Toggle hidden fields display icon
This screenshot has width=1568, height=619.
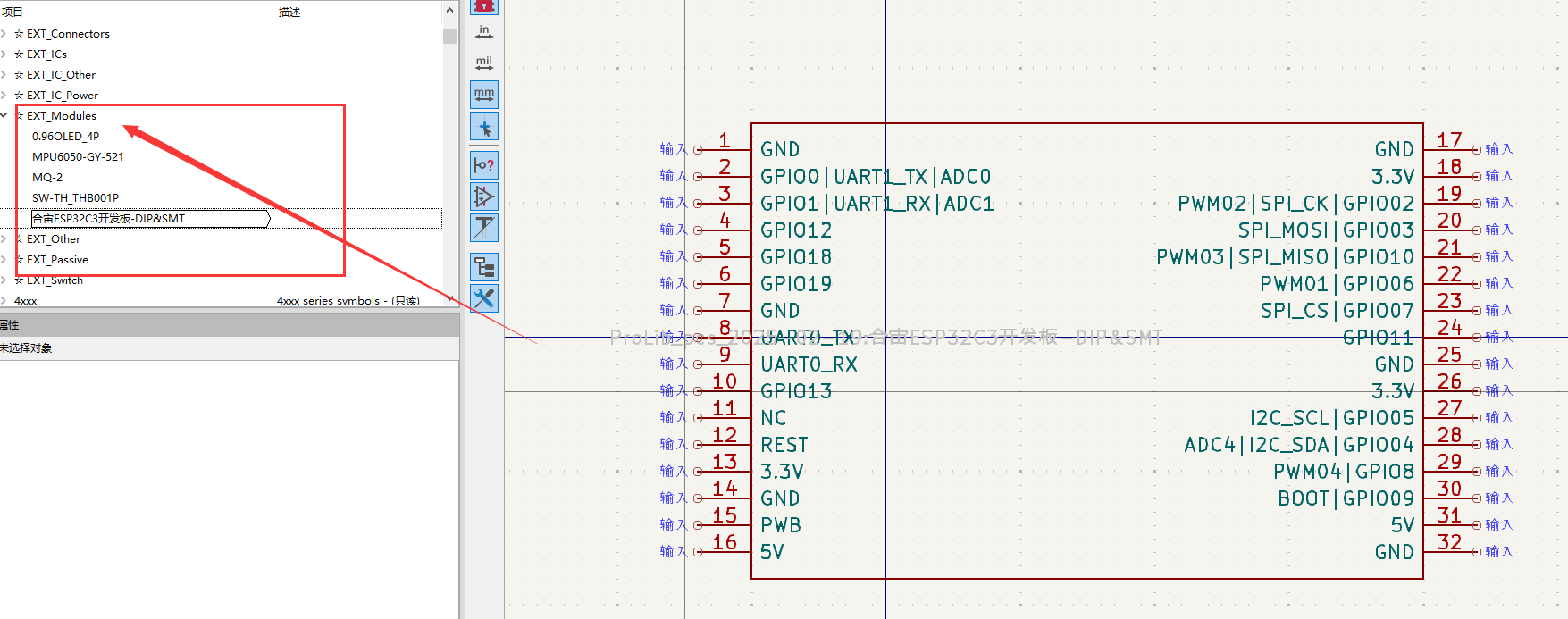tap(483, 228)
